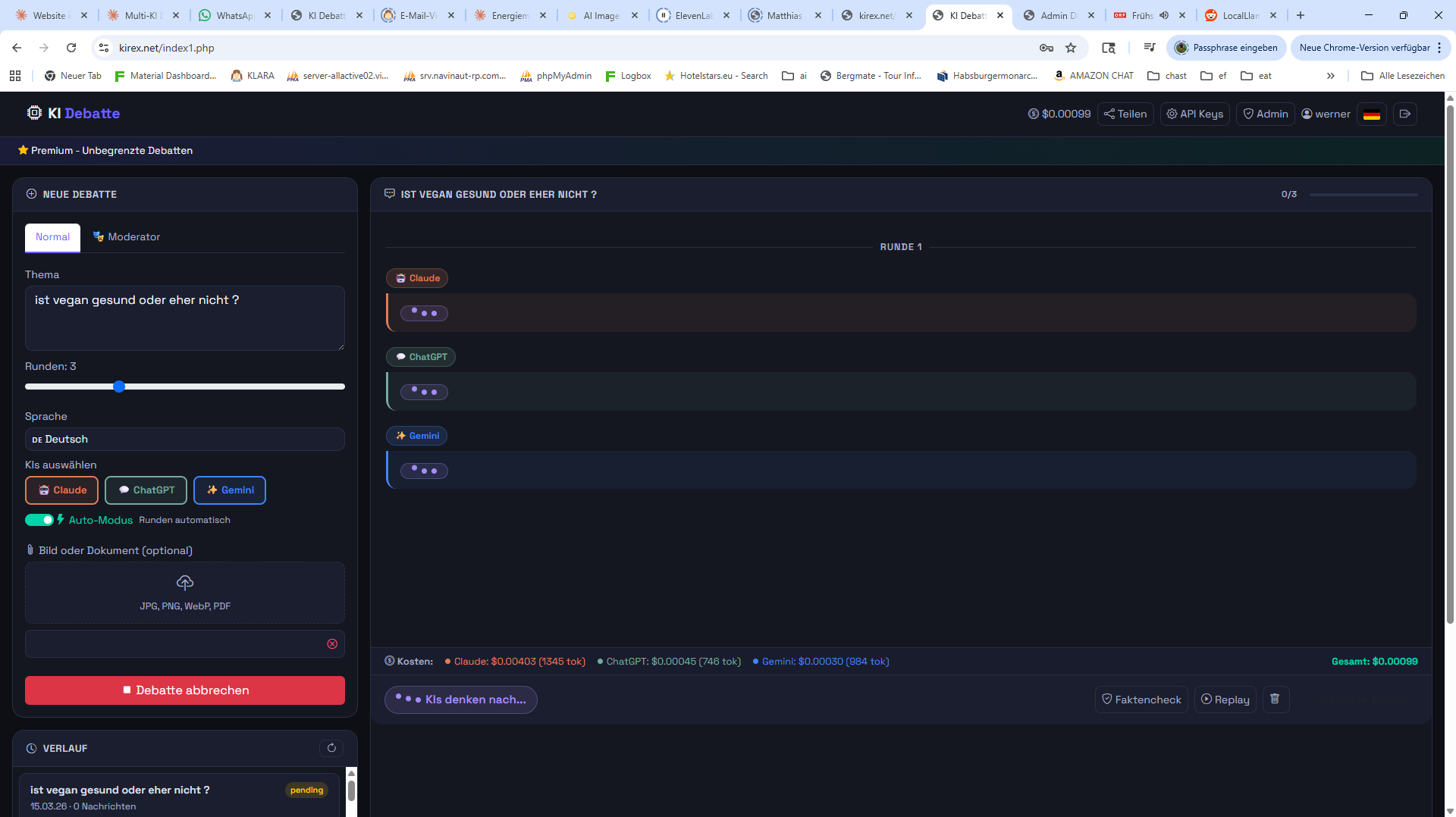
Task: Expand the ef bookmark folder
Action: (1213, 76)
